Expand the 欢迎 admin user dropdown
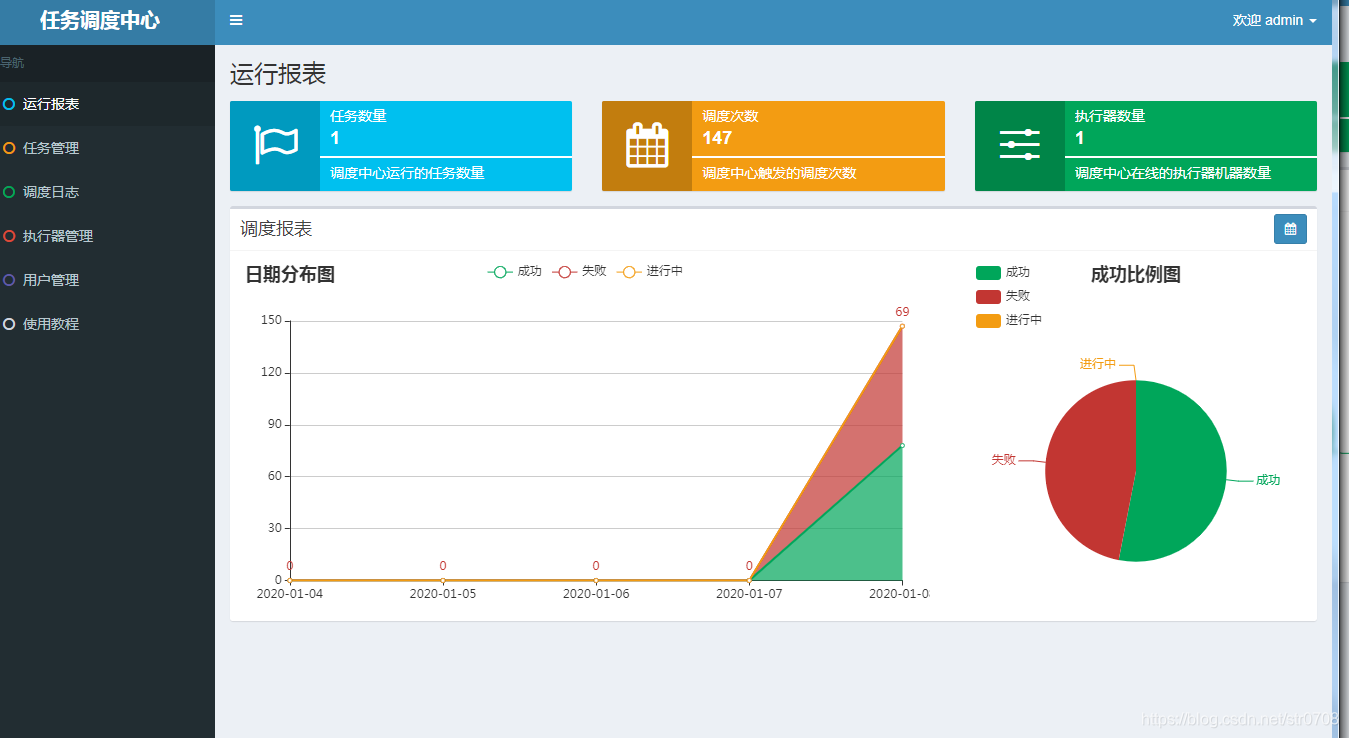 (1274, 20)
